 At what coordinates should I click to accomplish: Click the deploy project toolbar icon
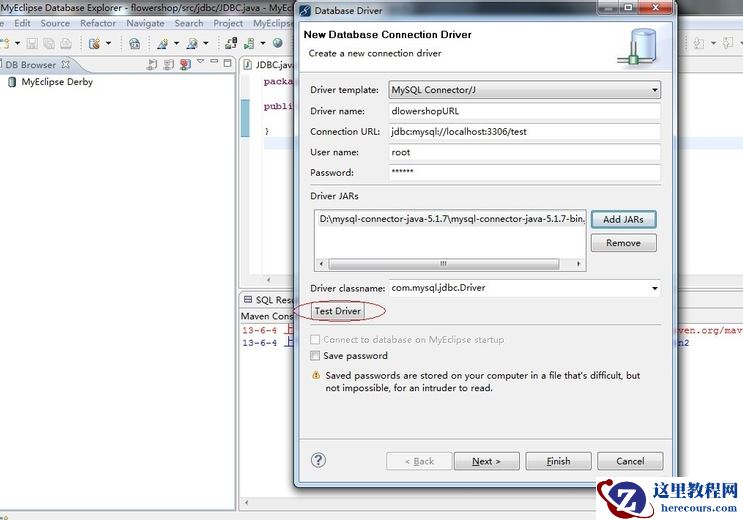[231, 44]
